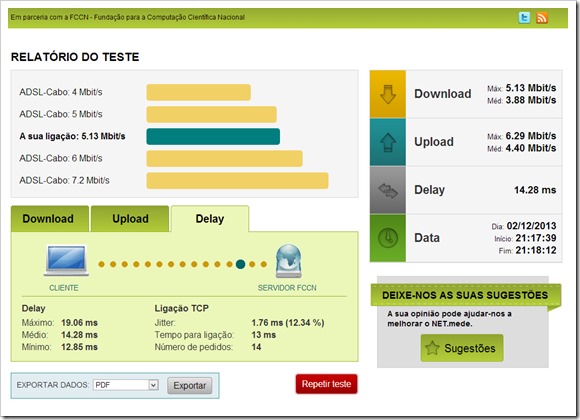Open the Twitter icon in header

tap(524, 17)
